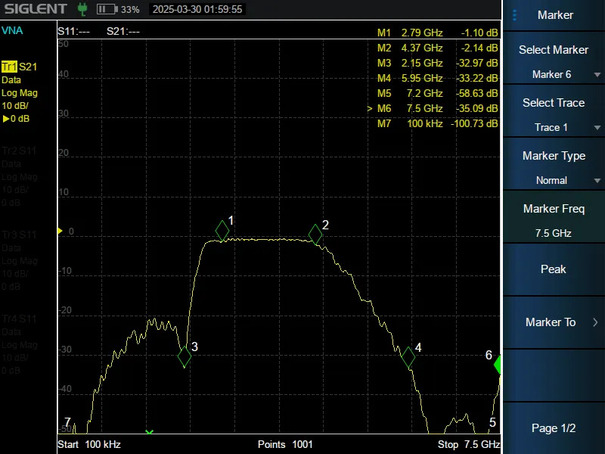The width and height of the screenshot is (605, 454).
Task: Click the power plug status icon
Action: point(82,9)
